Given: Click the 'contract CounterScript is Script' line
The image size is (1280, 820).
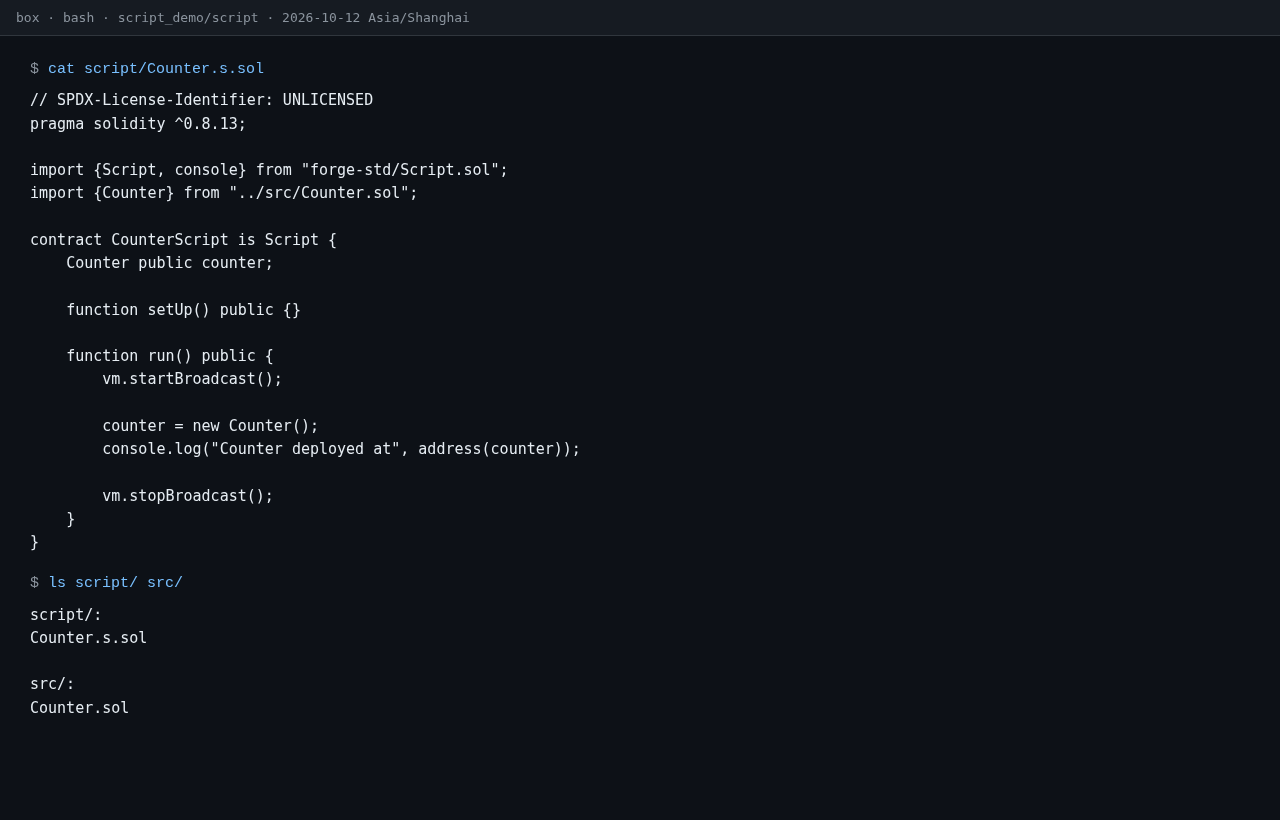Looking at the screenshot, I should [183, 240].
